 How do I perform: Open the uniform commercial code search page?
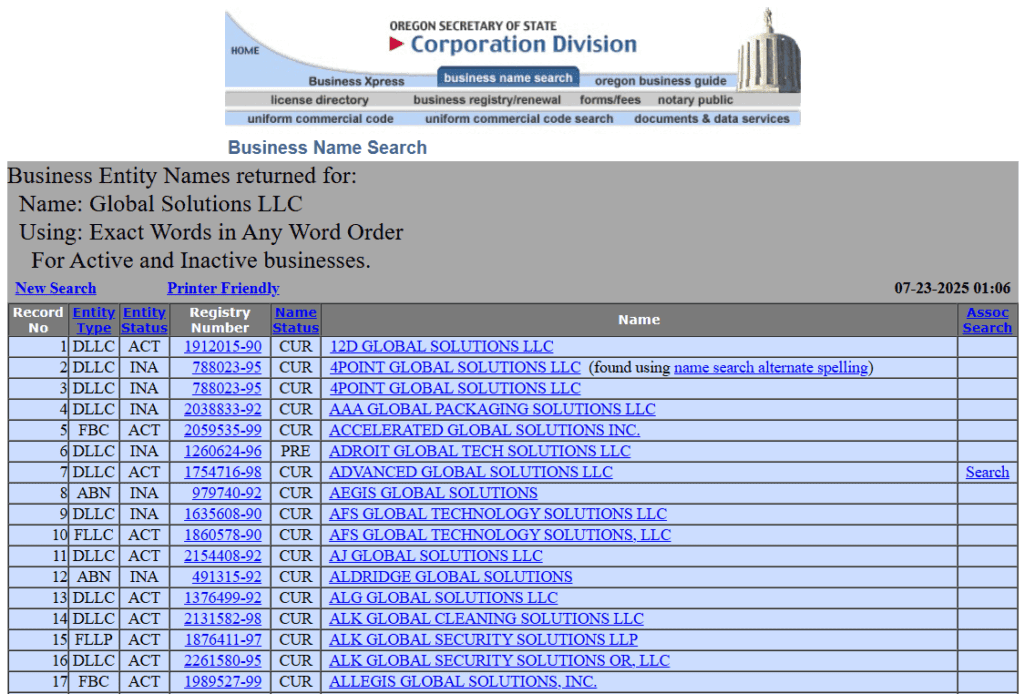click(x=518, y=118)
